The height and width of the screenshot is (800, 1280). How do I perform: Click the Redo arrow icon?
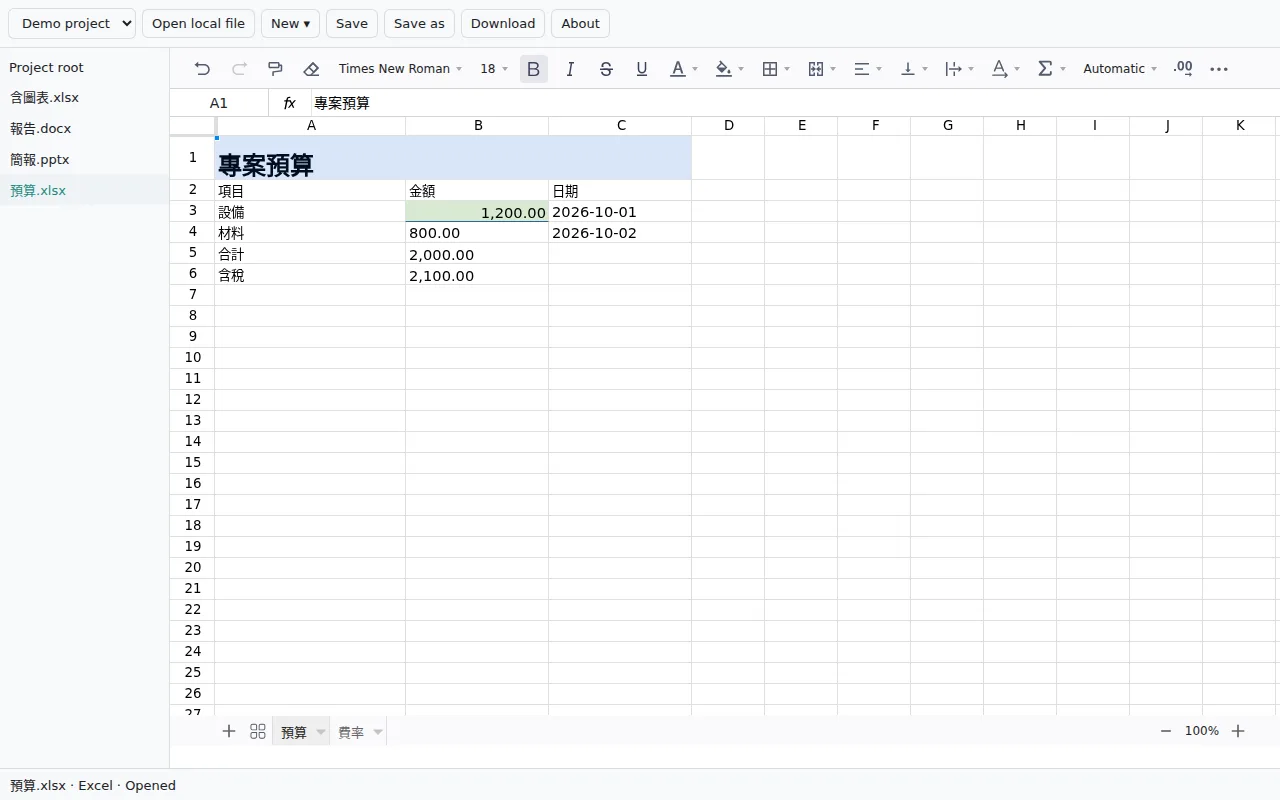(x=239, y=69)
